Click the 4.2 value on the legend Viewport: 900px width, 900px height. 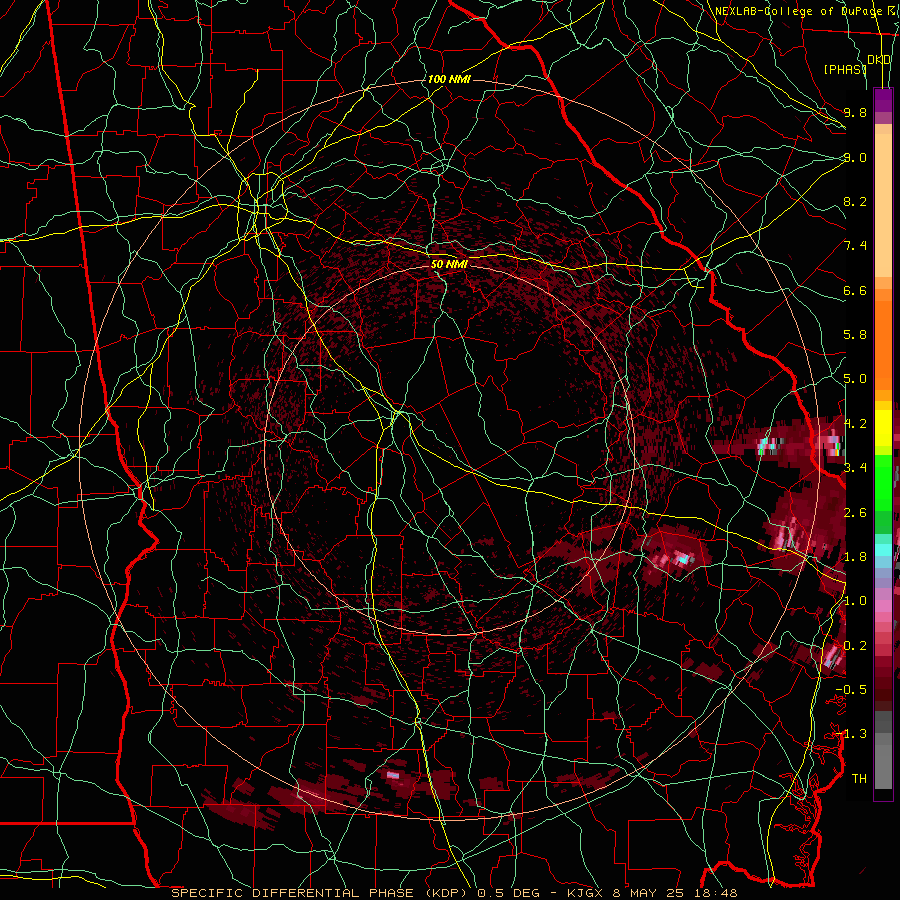click(855, 424)
